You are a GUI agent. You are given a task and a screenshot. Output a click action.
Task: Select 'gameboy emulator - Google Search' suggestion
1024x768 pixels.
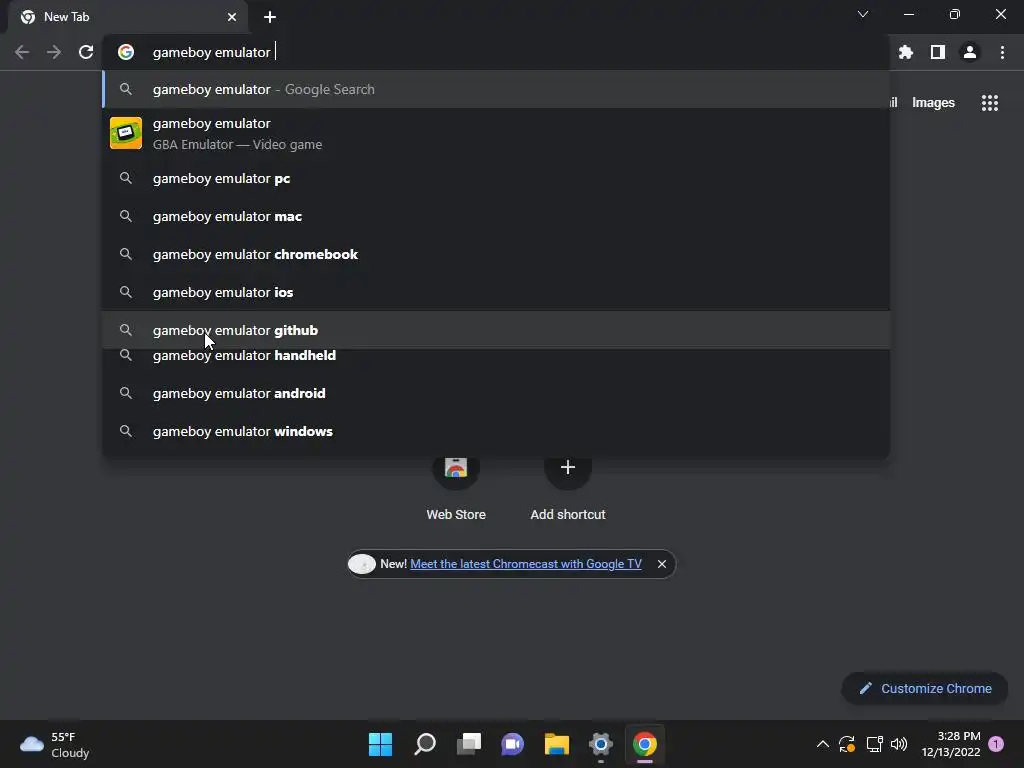(496, 89)
